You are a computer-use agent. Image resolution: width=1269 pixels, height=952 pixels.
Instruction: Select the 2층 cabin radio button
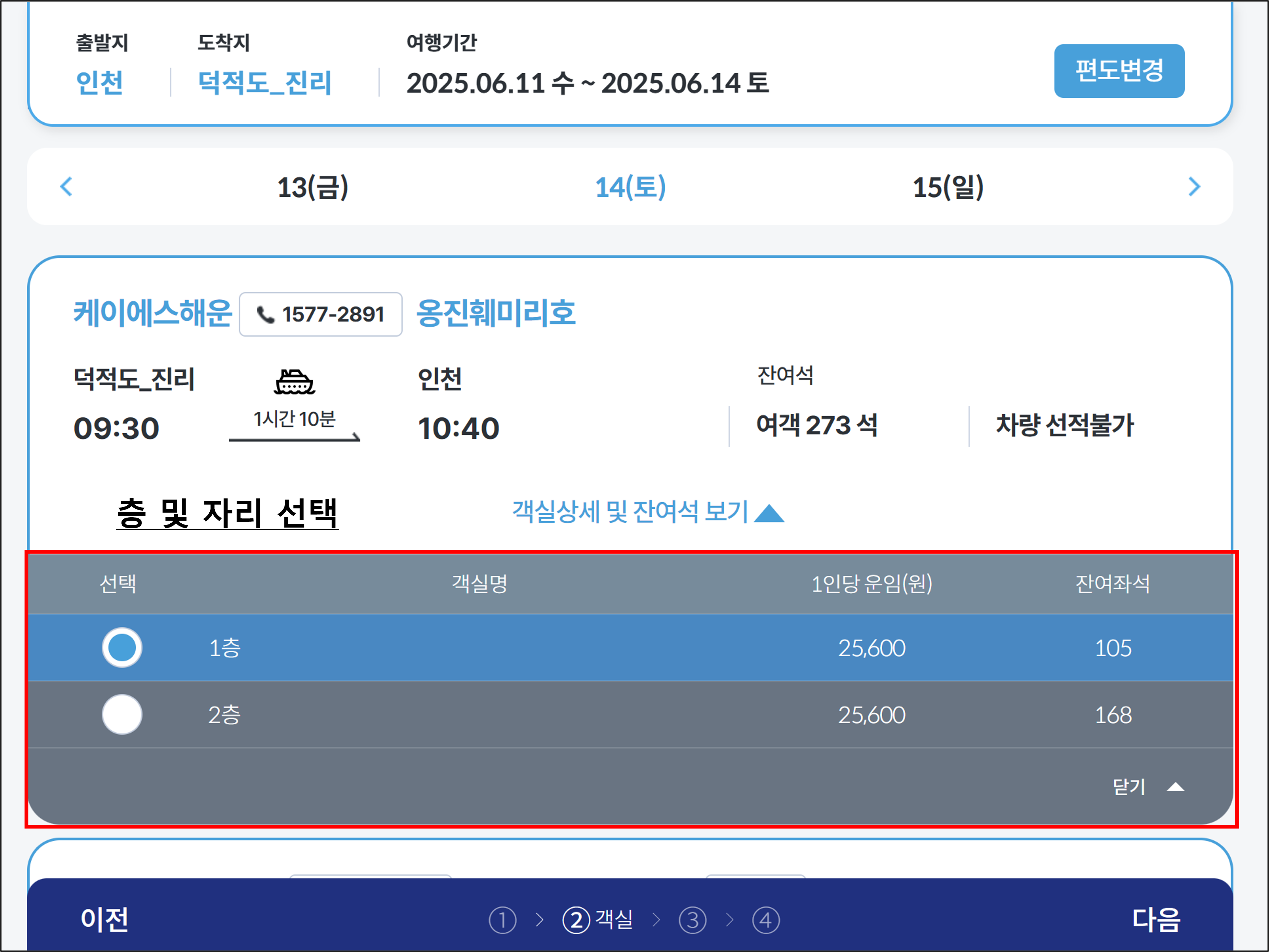(122, 714)
